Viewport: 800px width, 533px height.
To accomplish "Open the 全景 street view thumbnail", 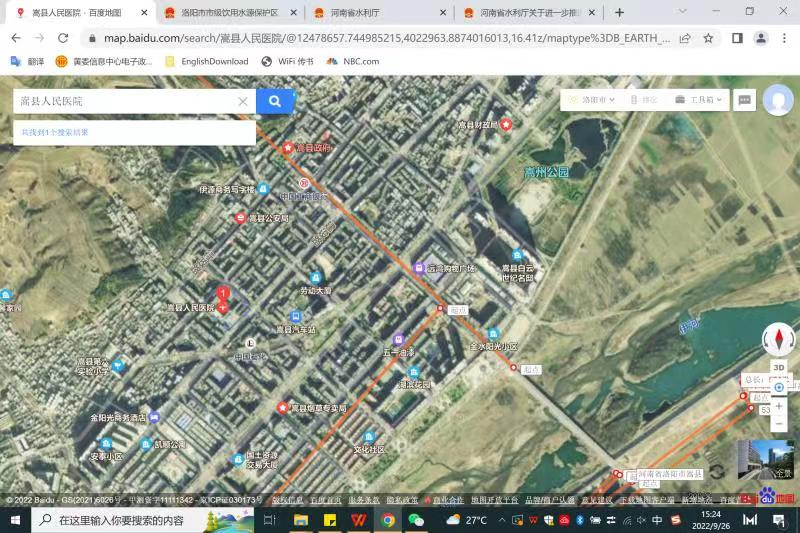I will [x=765, y=460].
